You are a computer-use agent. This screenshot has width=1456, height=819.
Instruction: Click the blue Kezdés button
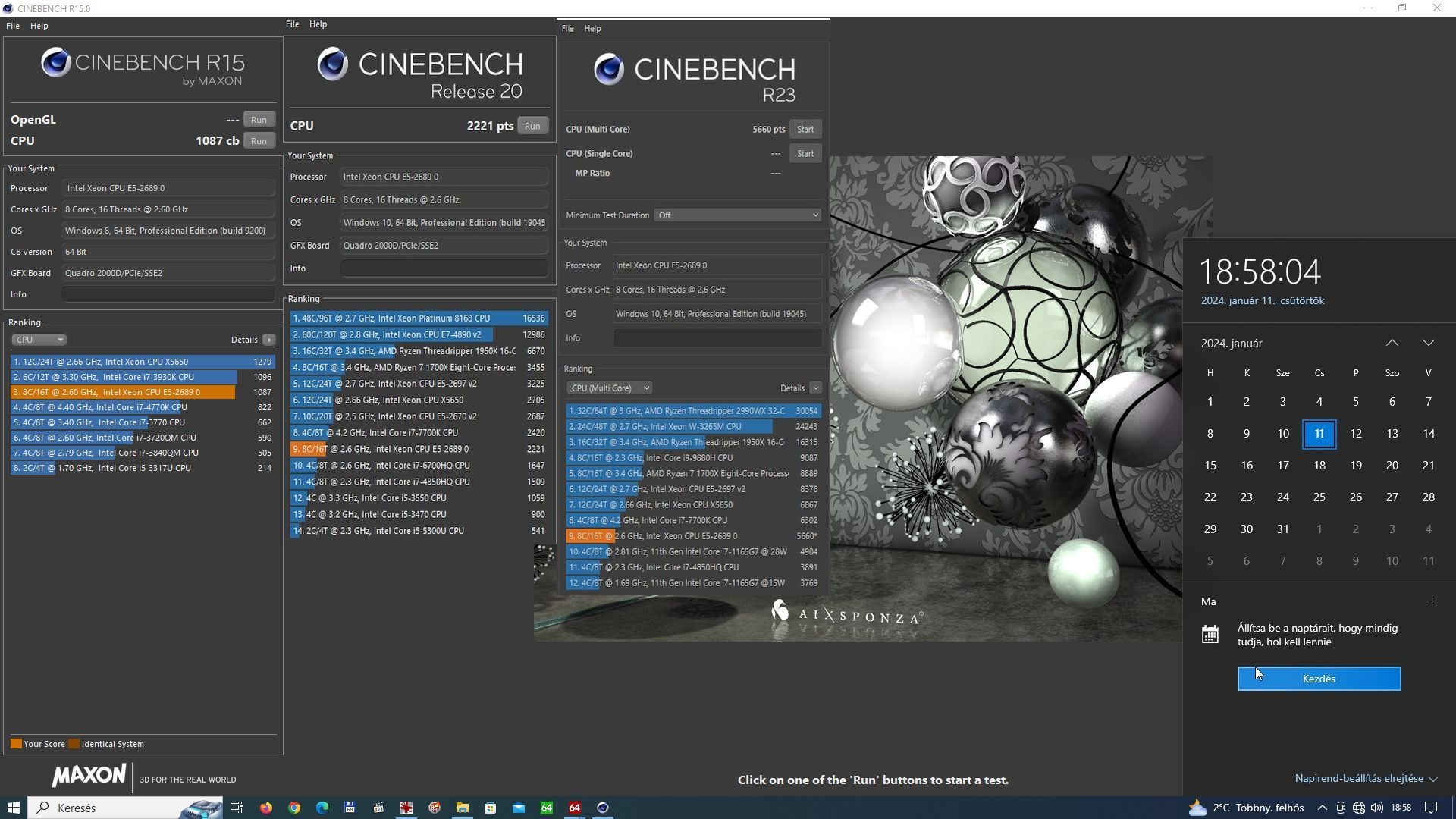(x=1319, y=679)
